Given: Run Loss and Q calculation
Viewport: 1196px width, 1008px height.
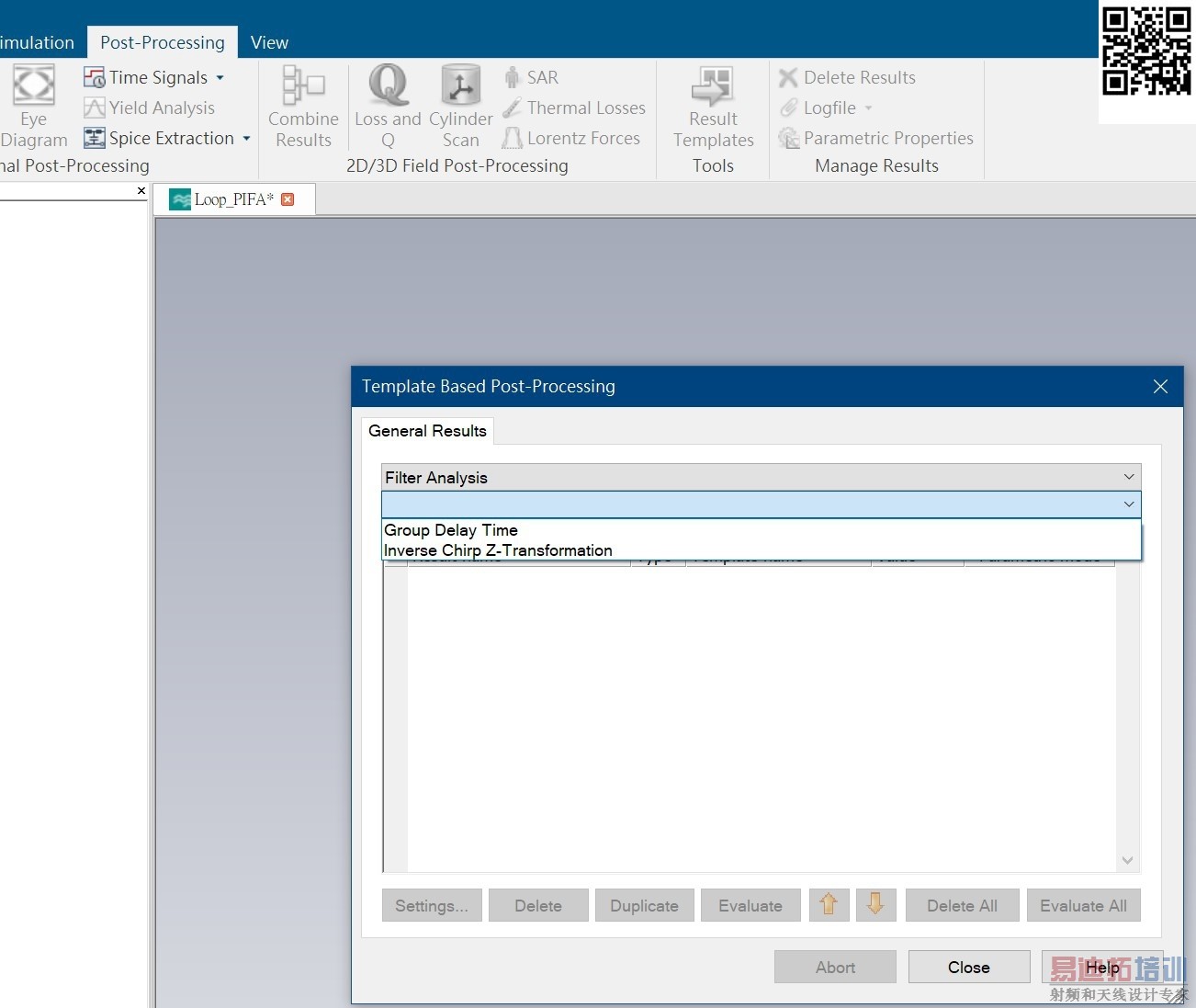Looking at the screenshot, I should [x=388, y=107].
